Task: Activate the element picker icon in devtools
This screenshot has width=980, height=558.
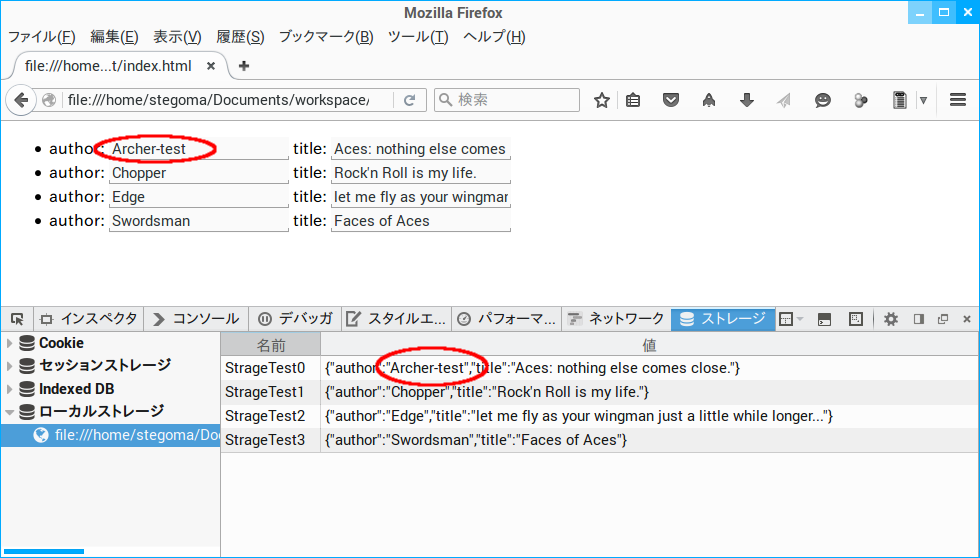Action: [17, 319]
